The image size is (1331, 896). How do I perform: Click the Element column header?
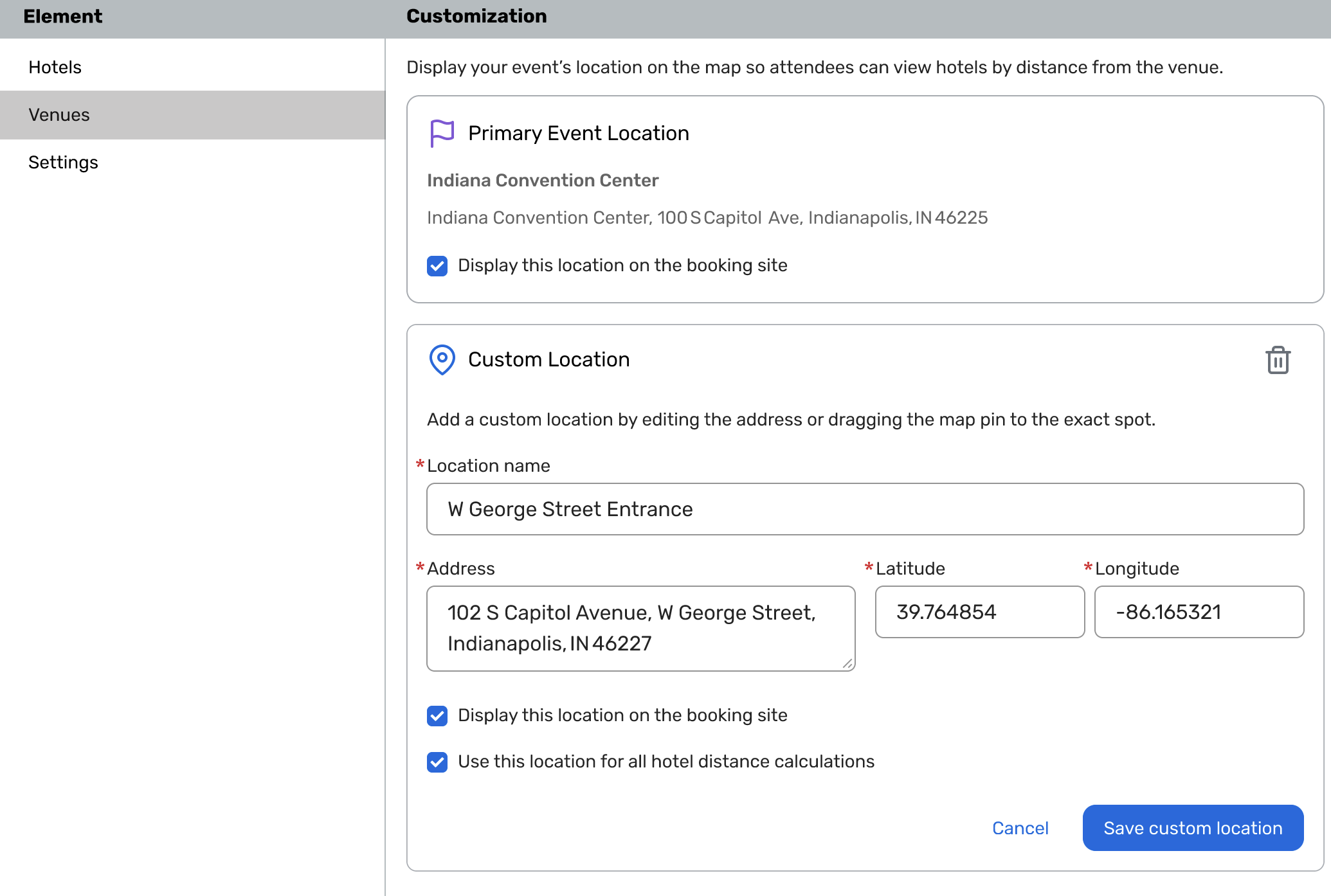tap(62, 16)
